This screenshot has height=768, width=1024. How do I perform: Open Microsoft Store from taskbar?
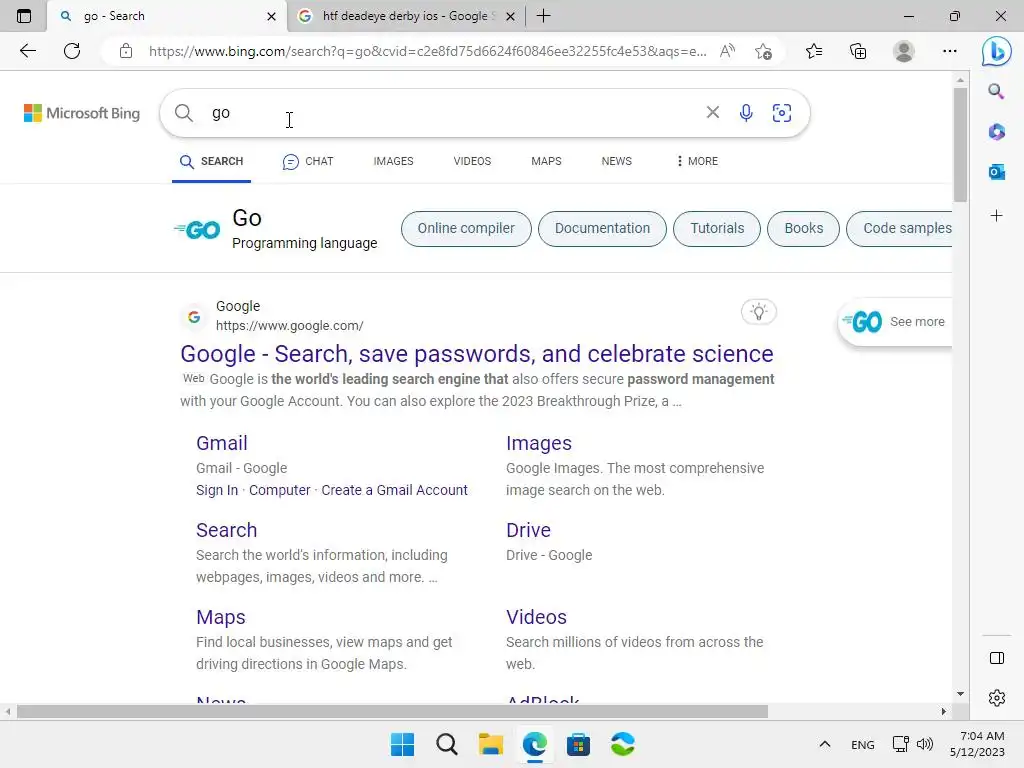click(578, 744)
